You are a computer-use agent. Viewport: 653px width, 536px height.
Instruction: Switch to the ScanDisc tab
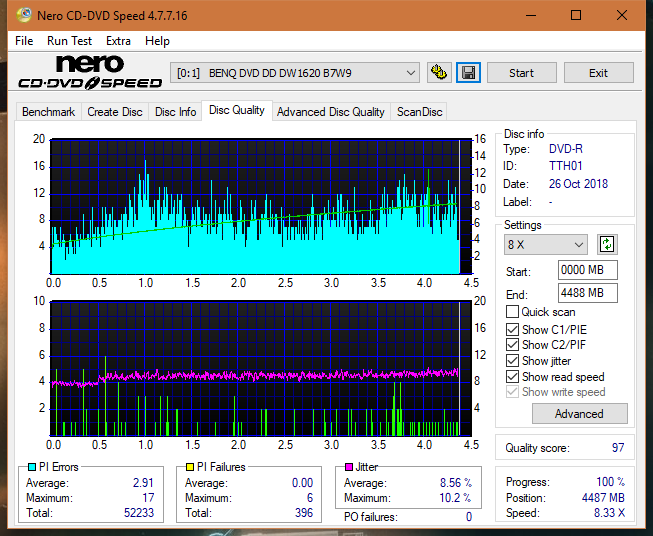tap(419, 112)
